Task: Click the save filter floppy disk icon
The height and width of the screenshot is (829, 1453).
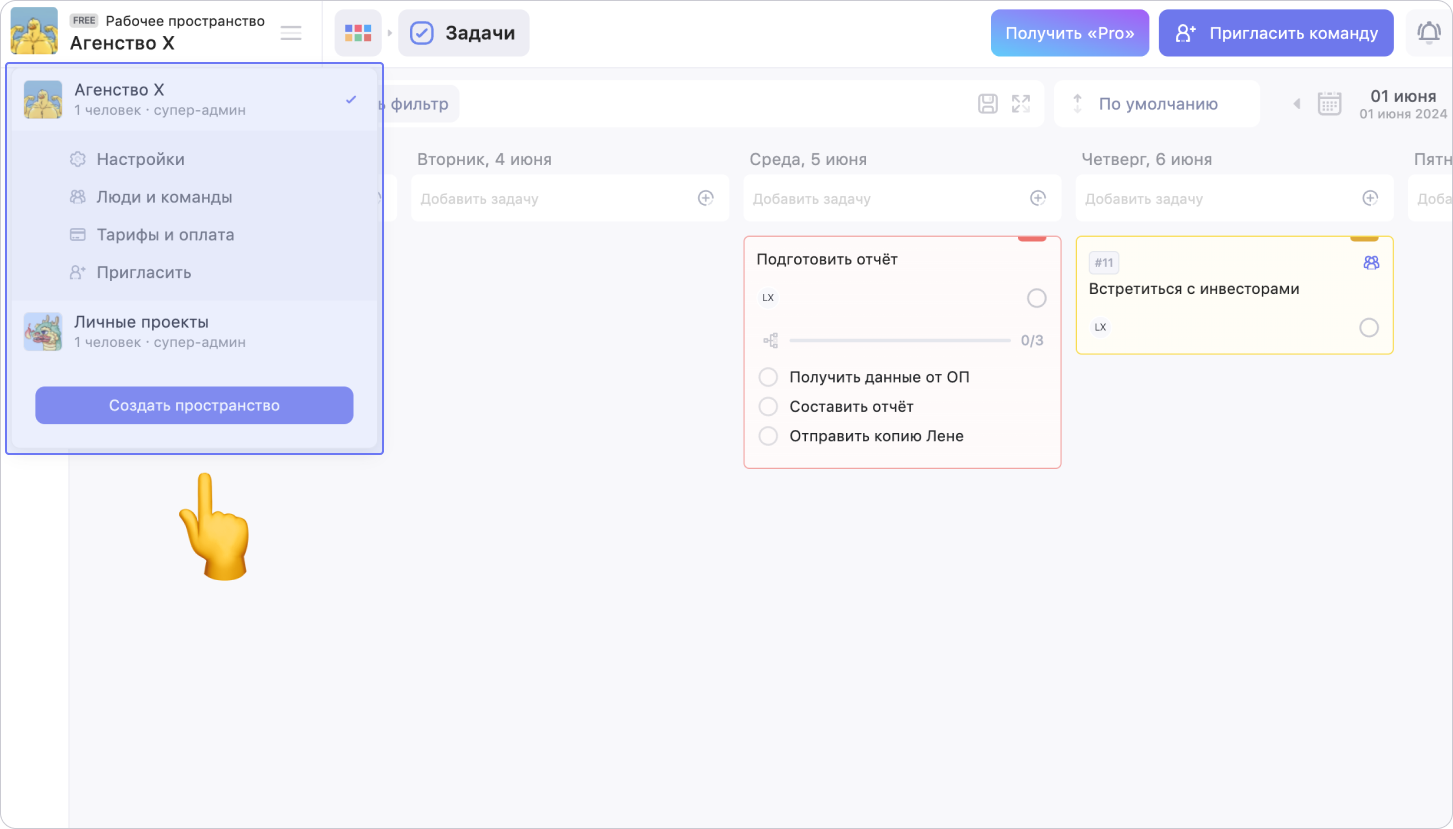Action: 987,104
